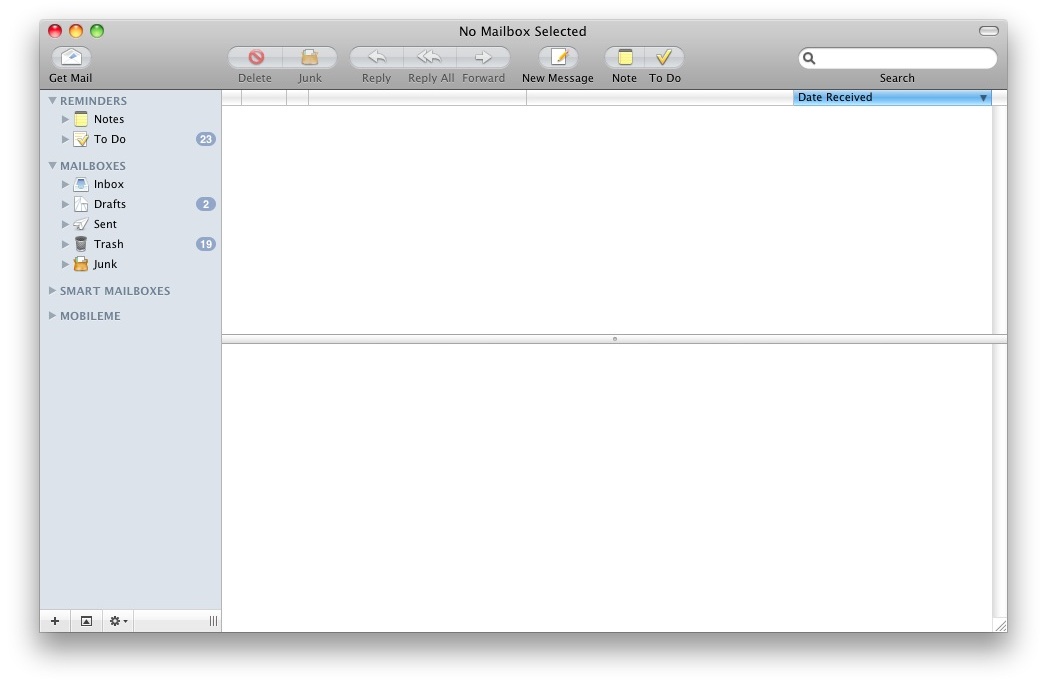Screen dimensions: 1047x680
Task: Show Mail Activity with the sidebar bottom icon
Action: [86, 621]
